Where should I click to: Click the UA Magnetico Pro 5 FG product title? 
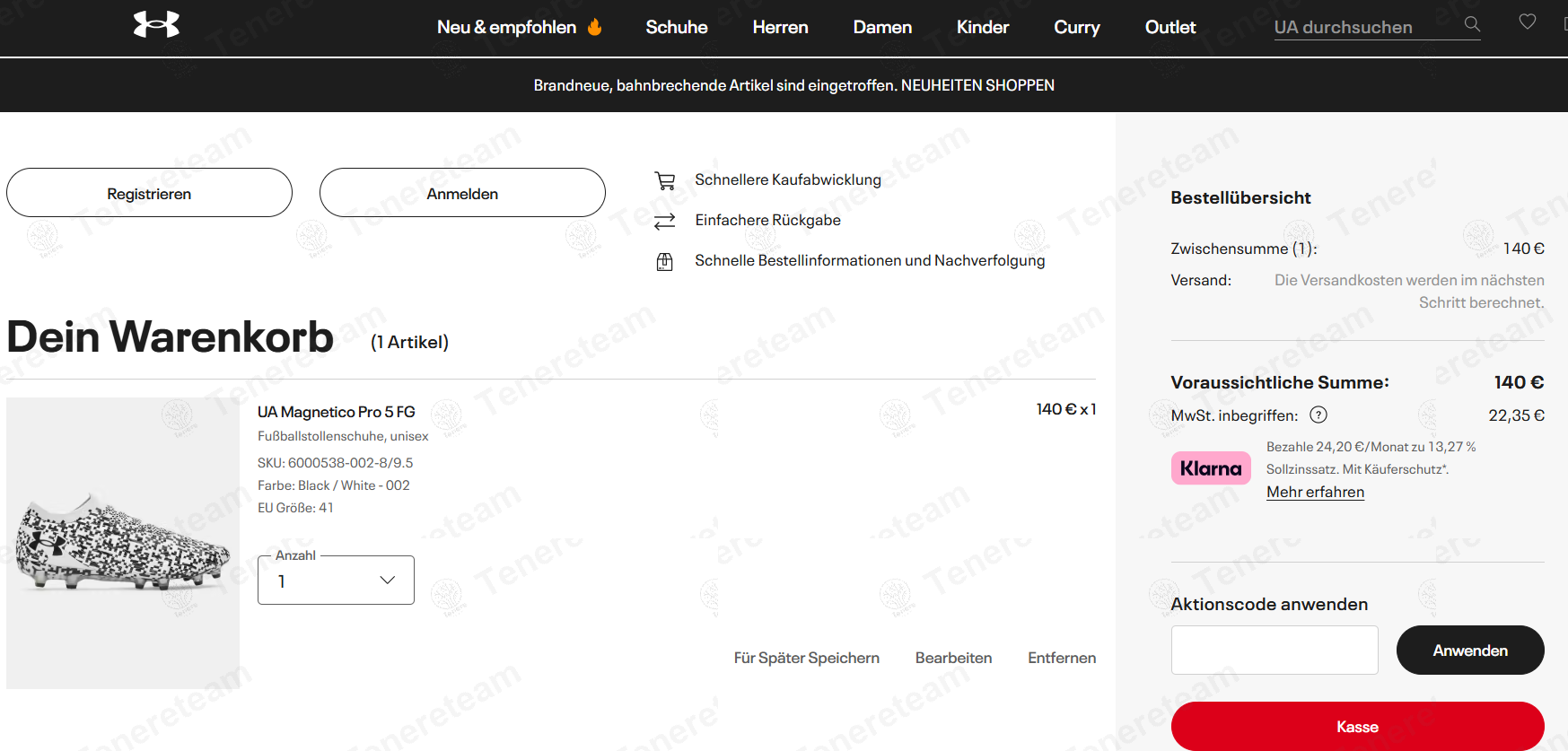pos(337,412)
